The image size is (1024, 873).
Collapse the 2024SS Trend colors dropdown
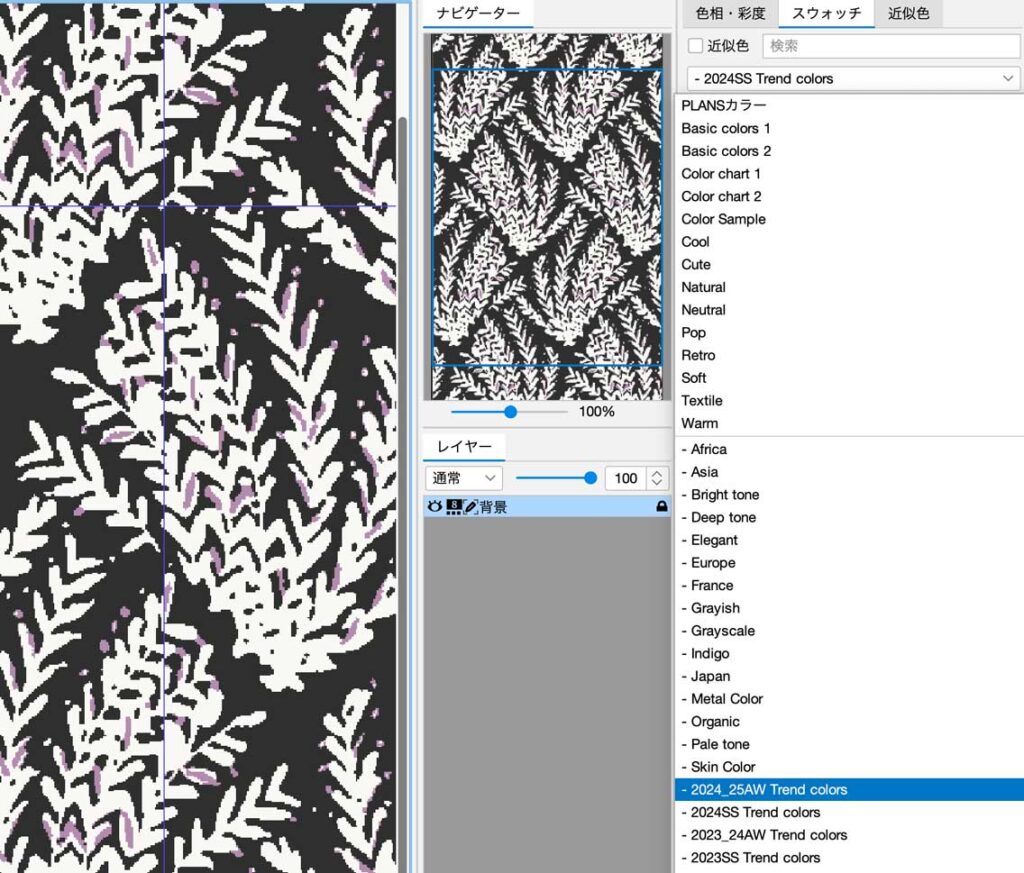click(x=853, y=79)
